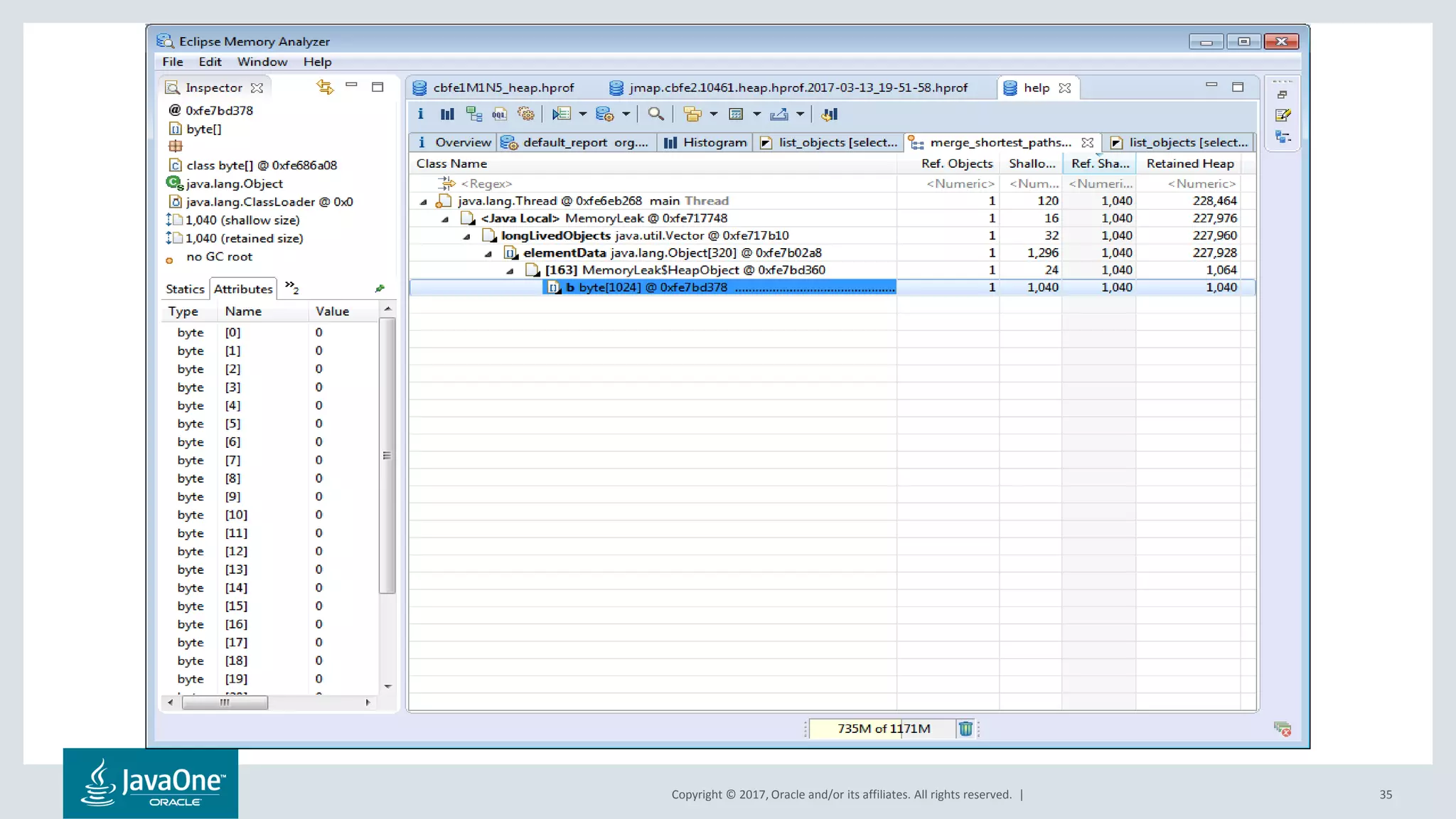Image resolution: width=1456 pixels, height=819 pixels.
Task: Switch to the Statics tab
Action: (x=185, y=289)
